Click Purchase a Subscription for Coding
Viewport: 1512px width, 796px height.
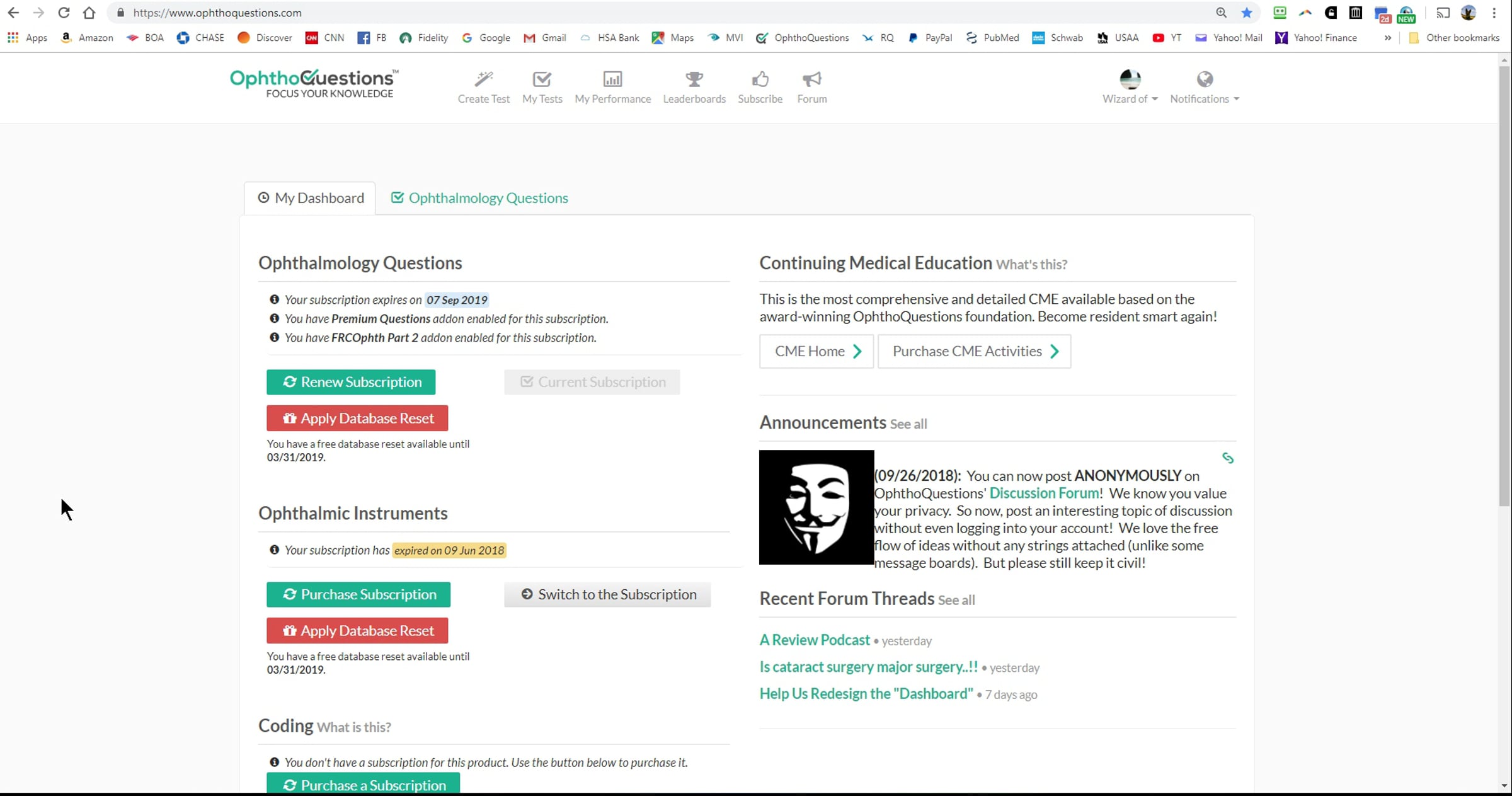363,783
